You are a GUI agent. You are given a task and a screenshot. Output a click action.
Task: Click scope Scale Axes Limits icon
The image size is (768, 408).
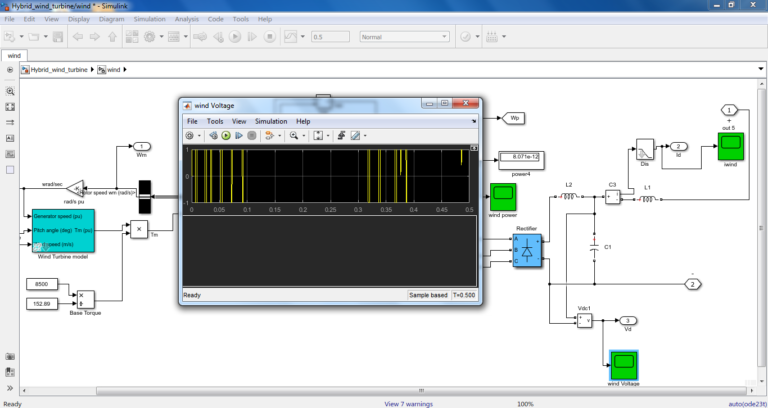[317, 135]
